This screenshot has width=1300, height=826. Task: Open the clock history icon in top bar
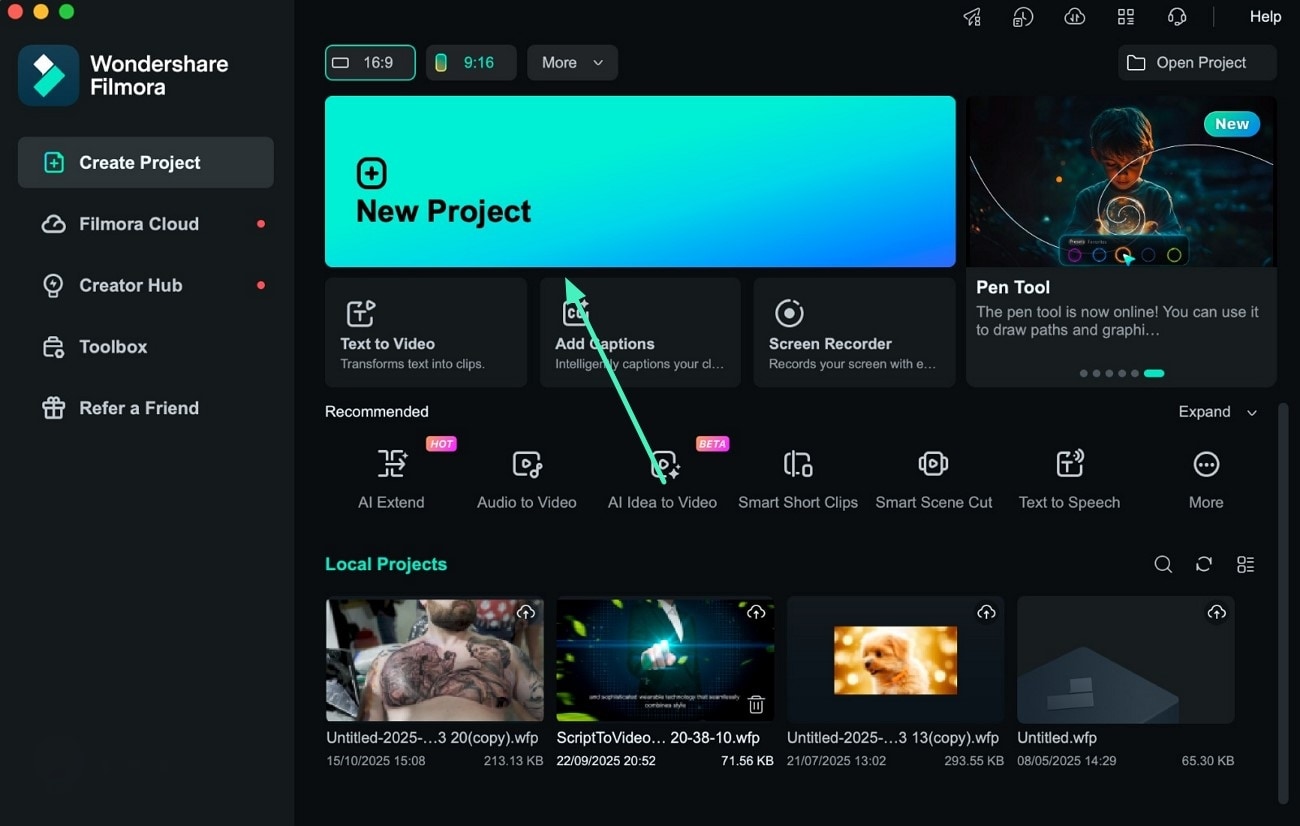tap(1022, 17)
